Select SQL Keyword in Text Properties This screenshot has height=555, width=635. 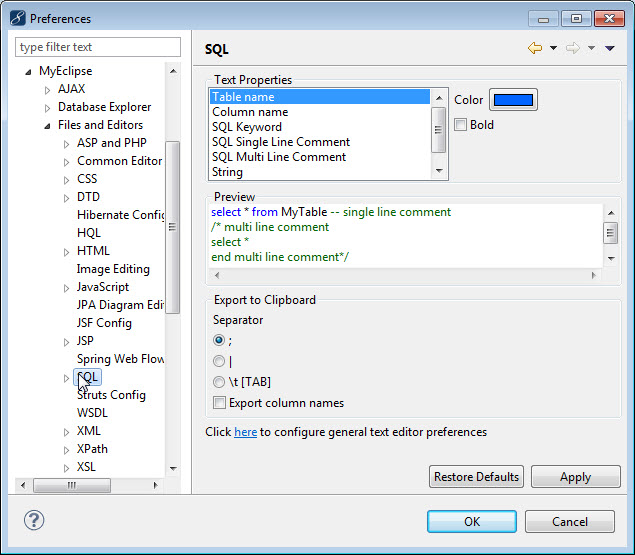246,127
